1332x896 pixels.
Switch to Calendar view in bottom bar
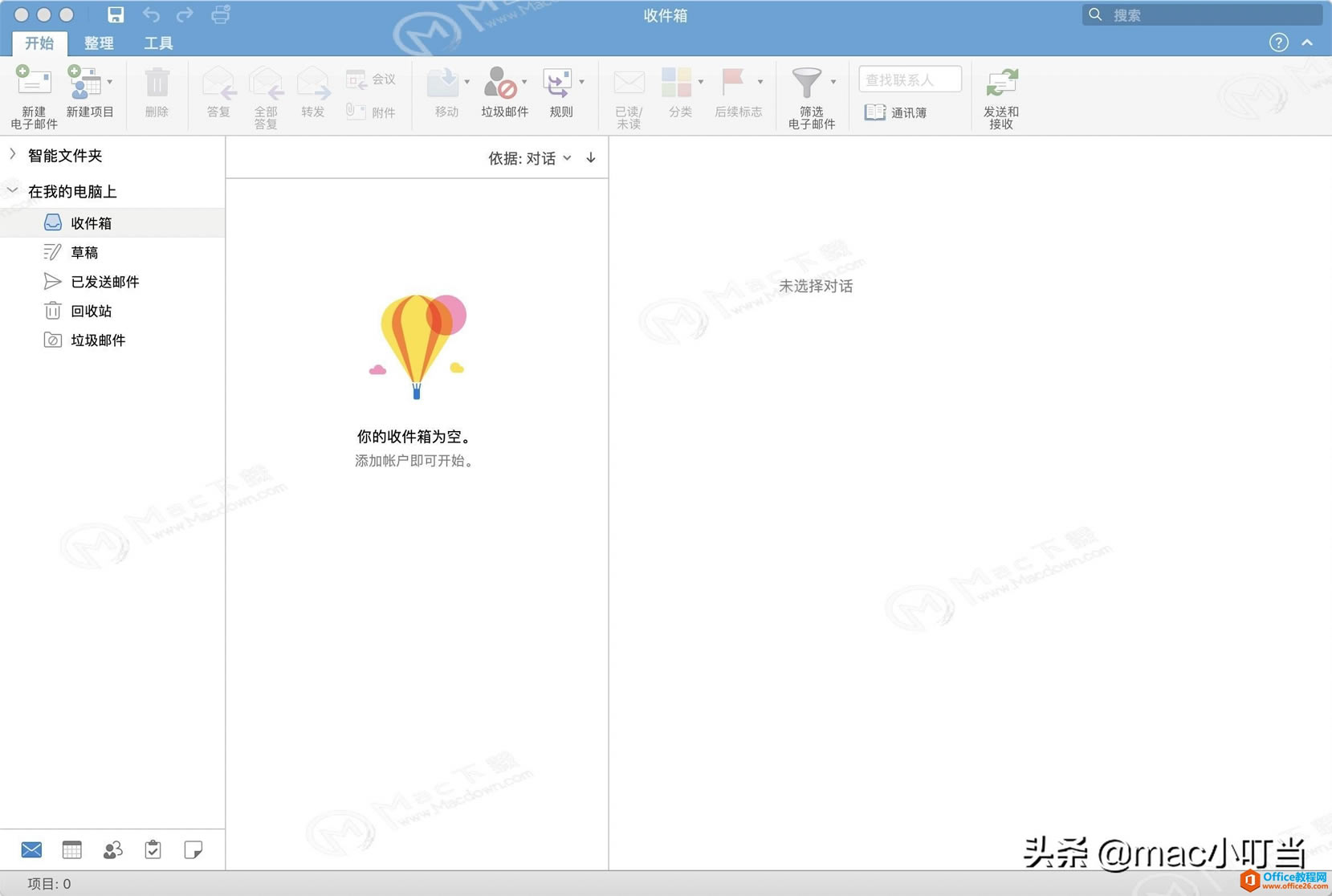[72, 849]
